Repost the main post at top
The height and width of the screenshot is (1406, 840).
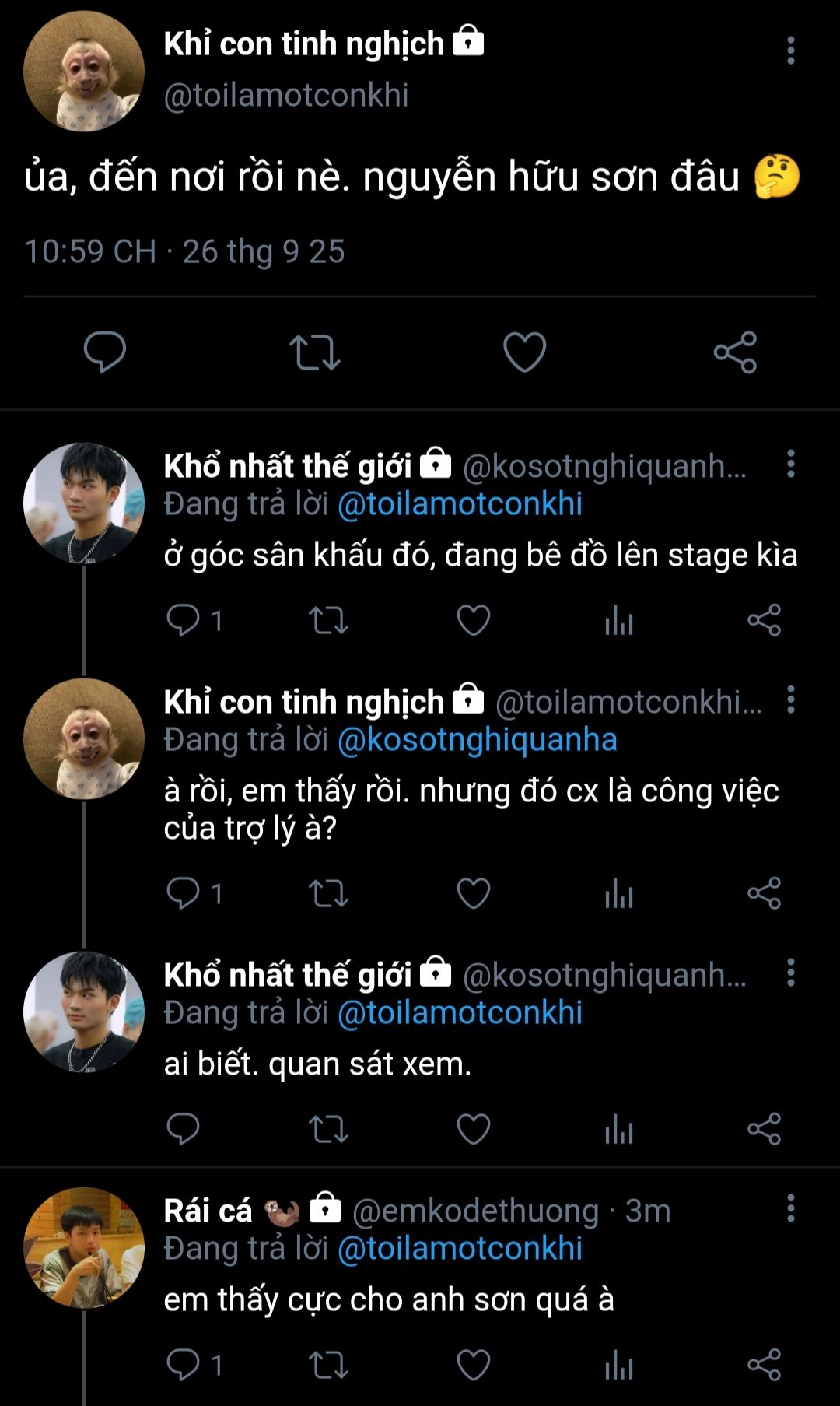(314, 352)
